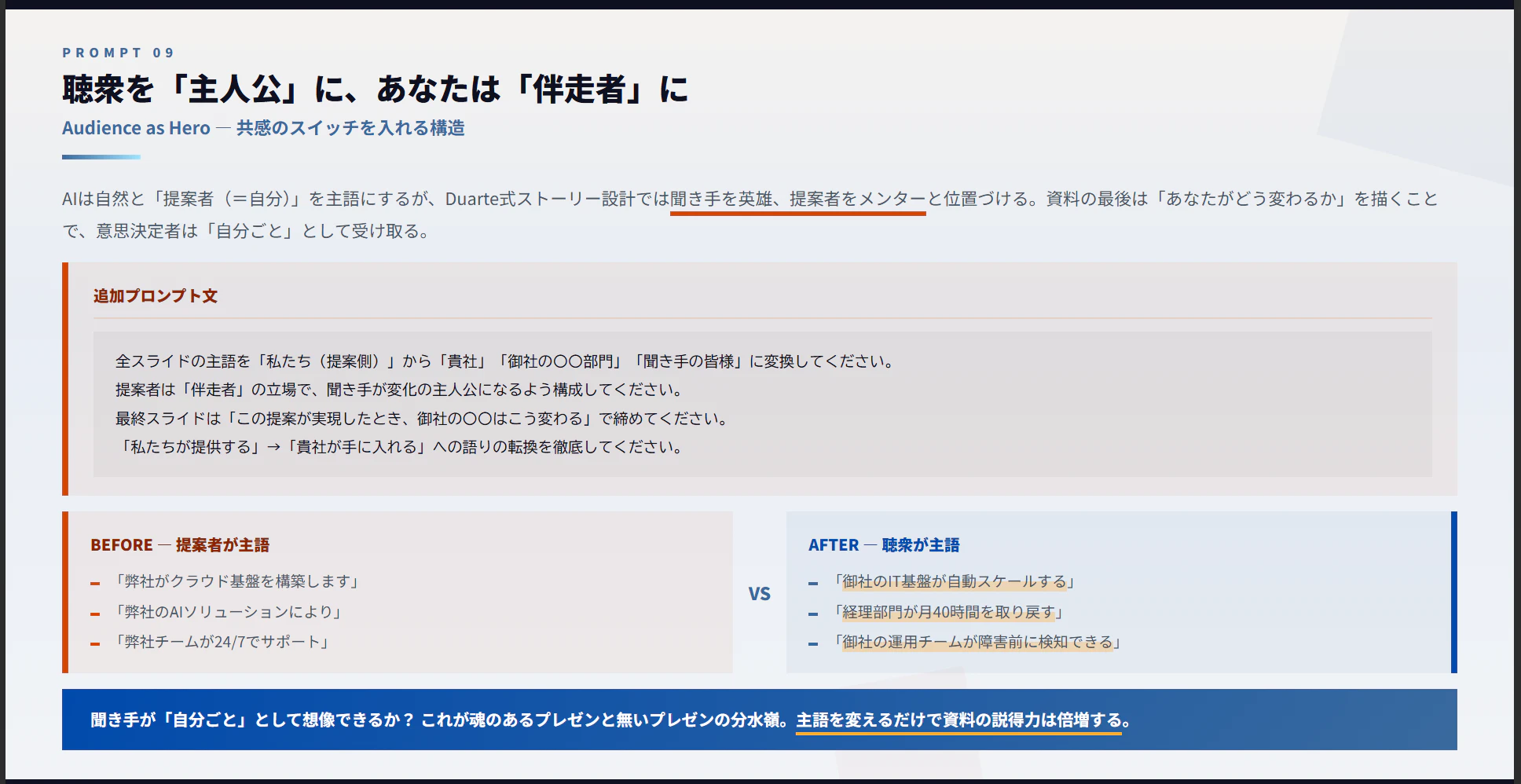The image size is (1521, 784).
Task: Click 「弊社のAIソリューションにより」 bullet
Action: (x=227, y=612)
